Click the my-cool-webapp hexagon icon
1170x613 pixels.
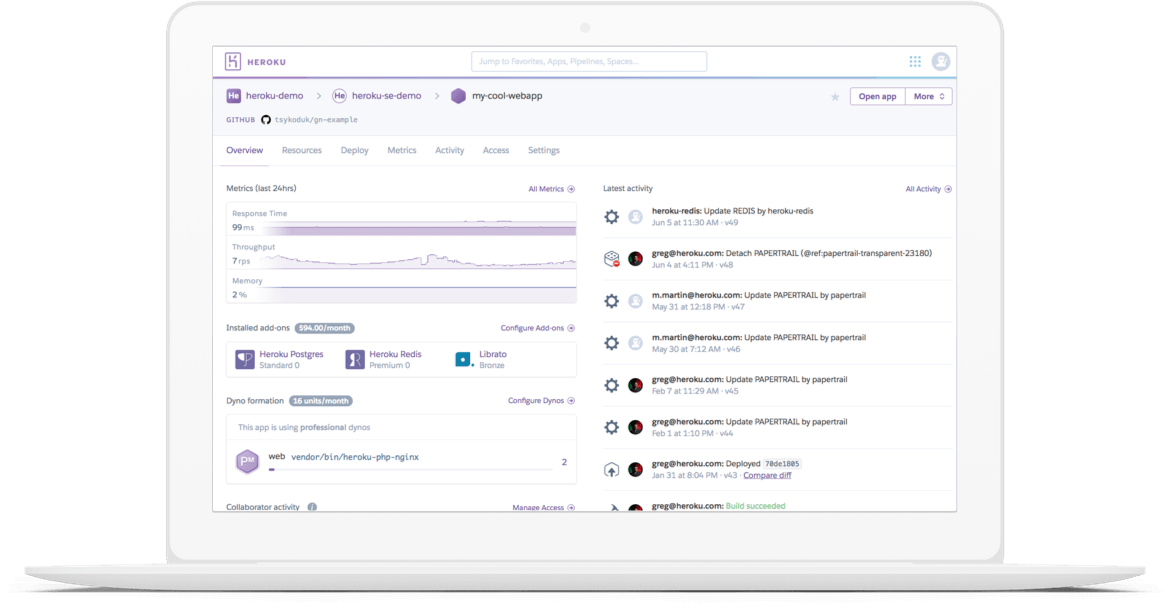[x=458, y=96]
